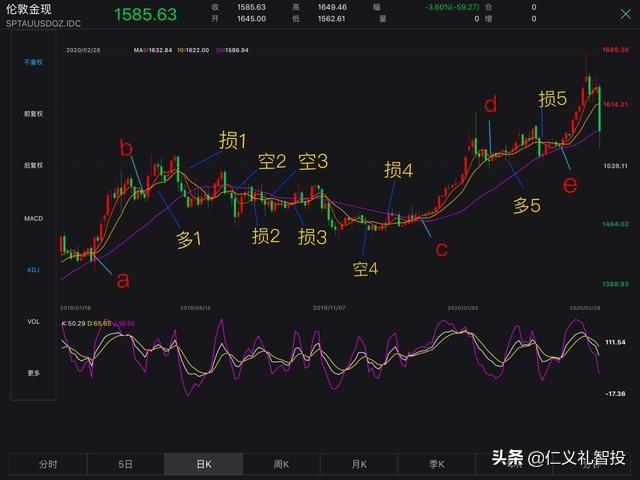Click the time axis date 2019/11/07
This screenshot has width=640, height=480.
pos(329,308)
